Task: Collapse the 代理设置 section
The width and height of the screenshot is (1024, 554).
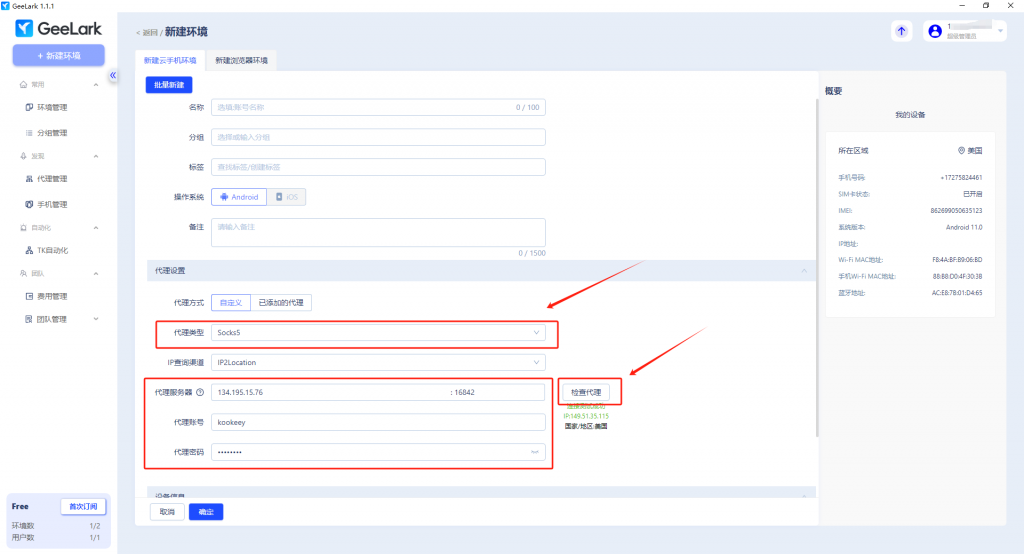Action: pyautogui.click(x=802, y=271)
